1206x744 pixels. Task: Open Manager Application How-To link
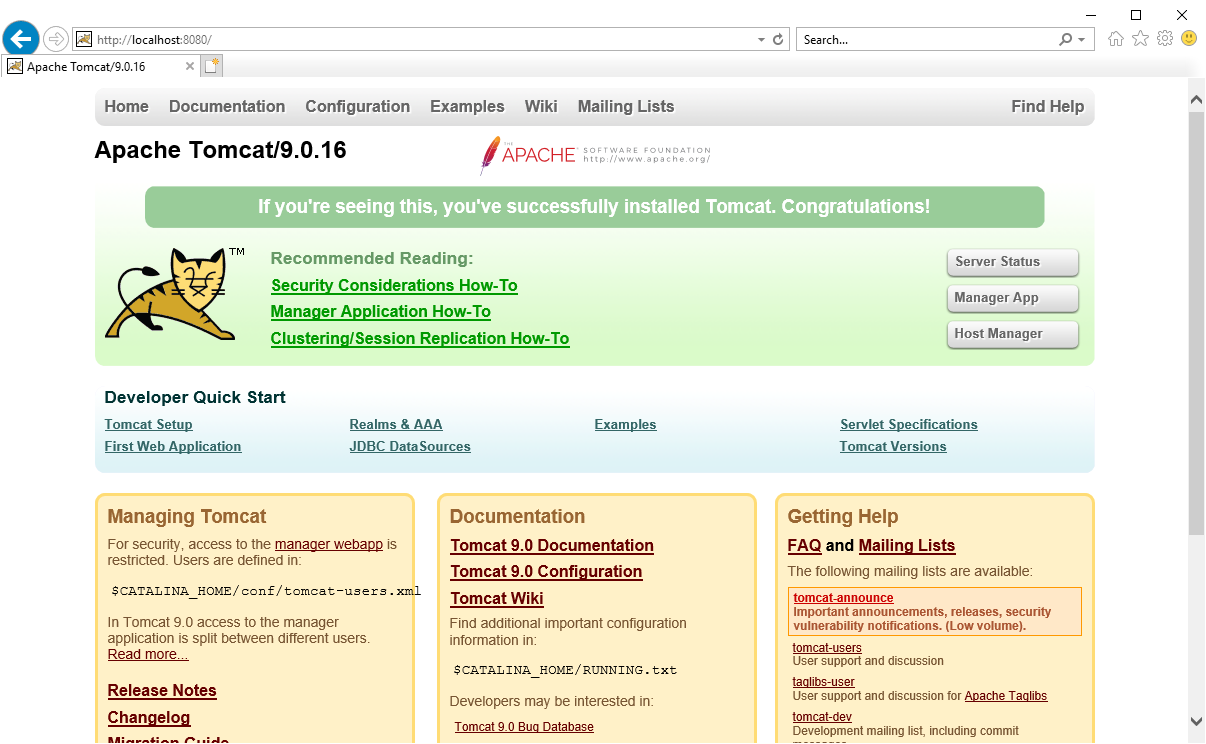[381, 312]
